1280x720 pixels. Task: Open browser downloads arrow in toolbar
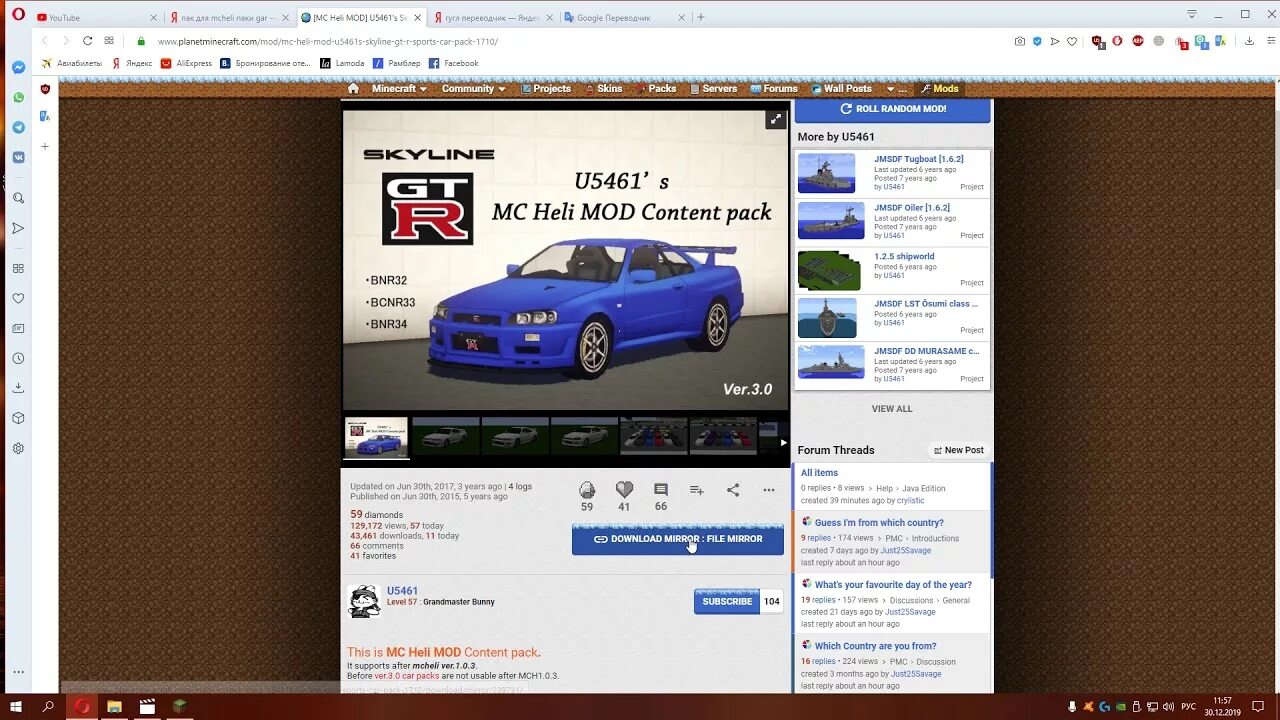[x=1249, y=41]
